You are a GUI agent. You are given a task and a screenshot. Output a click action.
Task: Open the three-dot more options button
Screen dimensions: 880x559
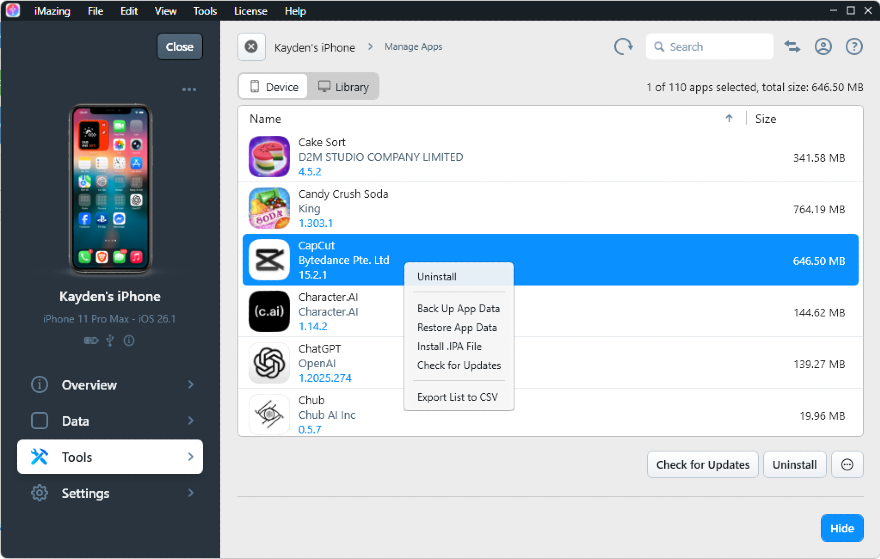[847, 464]
